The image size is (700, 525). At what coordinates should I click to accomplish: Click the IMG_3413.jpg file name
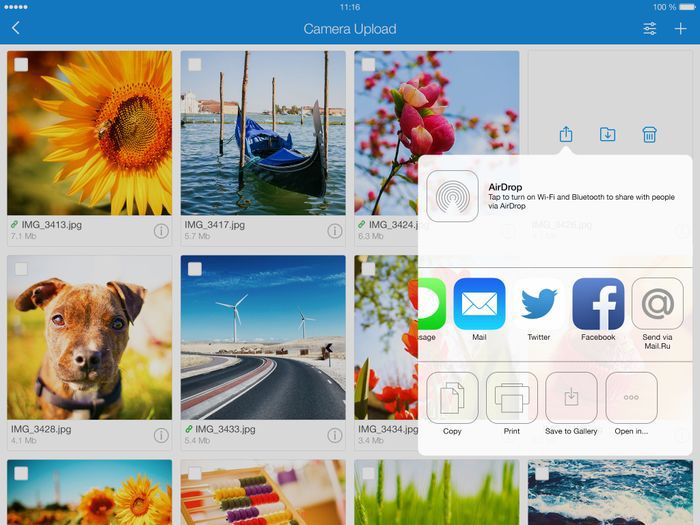click(52, 225)
